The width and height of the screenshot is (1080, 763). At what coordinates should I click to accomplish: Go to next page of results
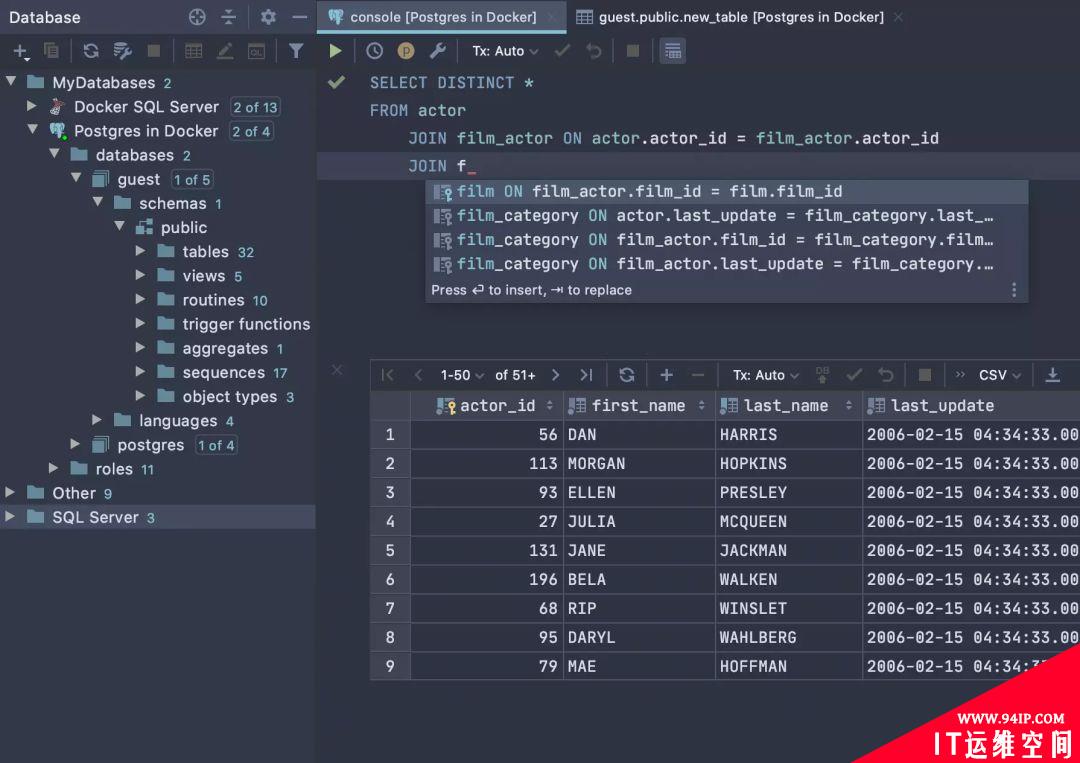pyautogui.click(x=555, y=375)
